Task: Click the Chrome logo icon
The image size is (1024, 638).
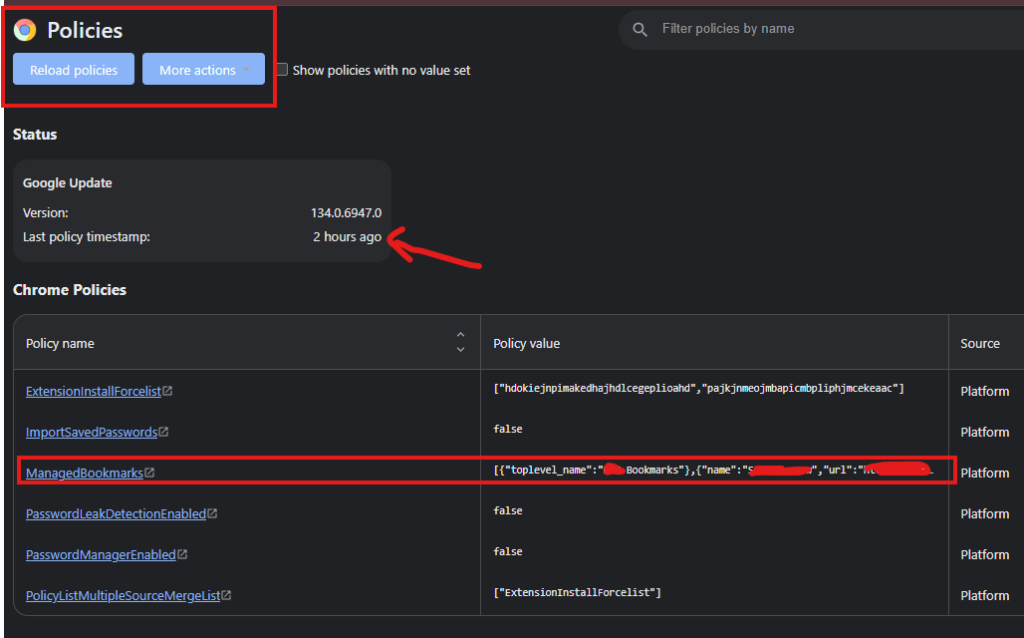Action: (25, 30)
